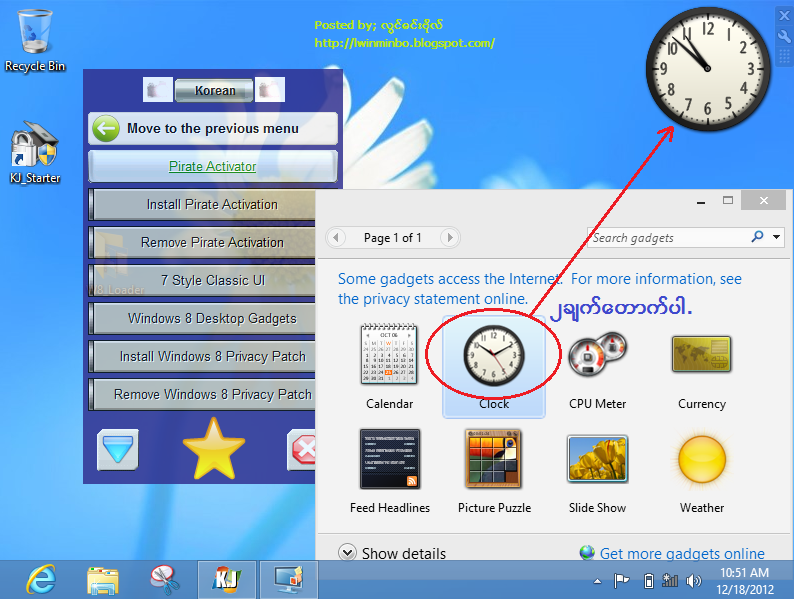This screenshot has height=599, width=794.
Task: Close the desktop clock gadget
Action: [x=784, y=16]
